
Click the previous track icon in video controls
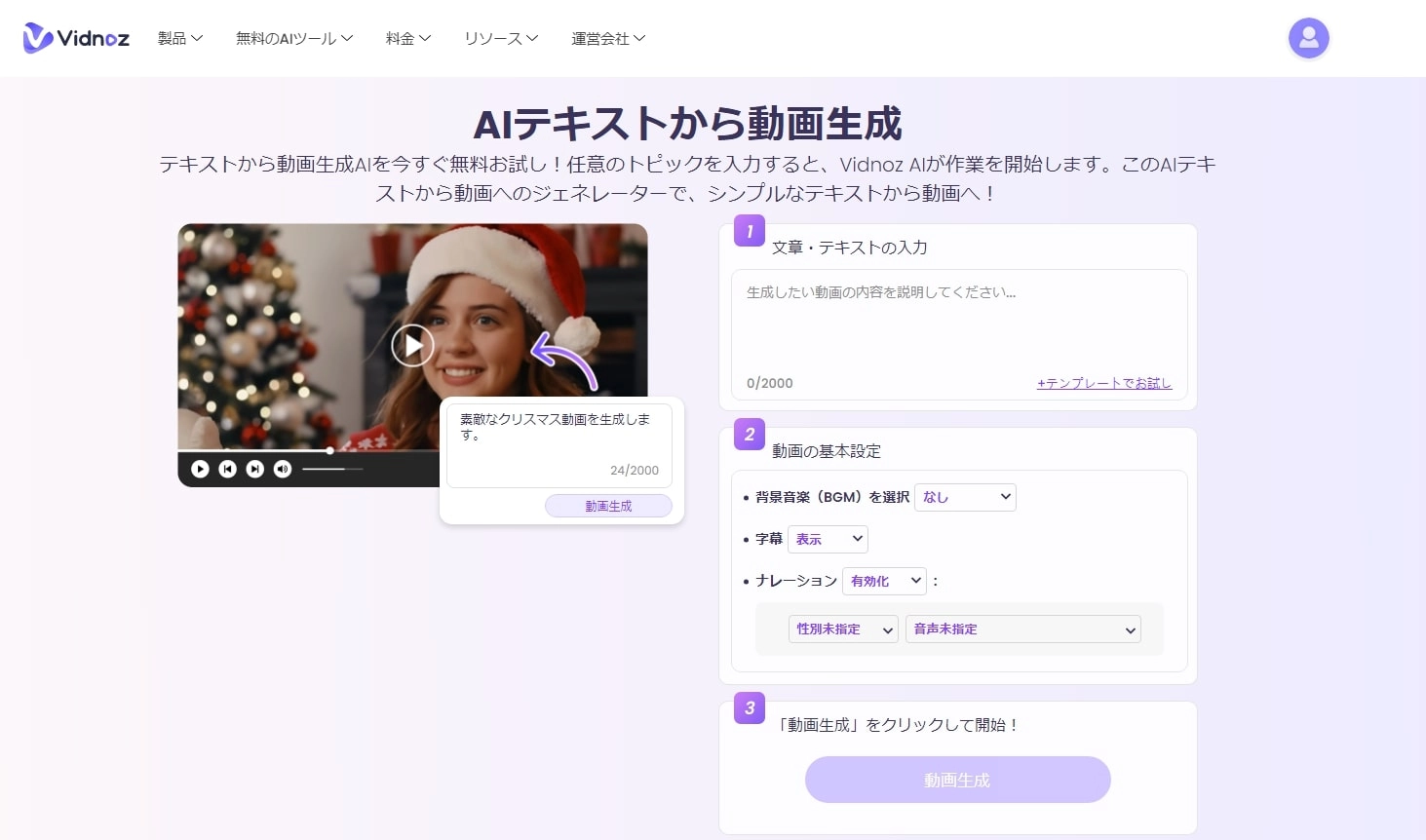(x=227, y=469)
